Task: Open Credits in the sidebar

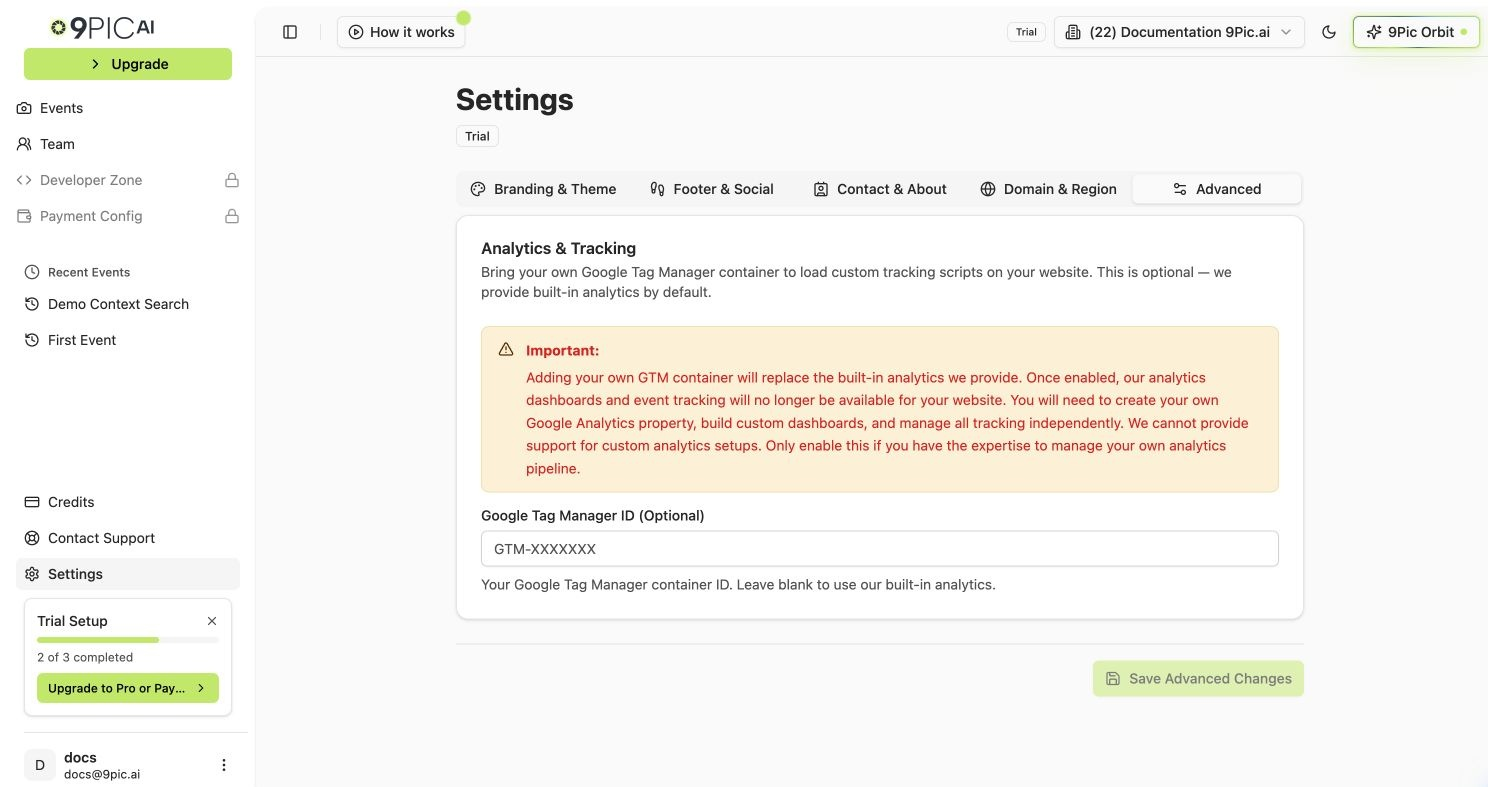Action: click(x=128, y=502)
